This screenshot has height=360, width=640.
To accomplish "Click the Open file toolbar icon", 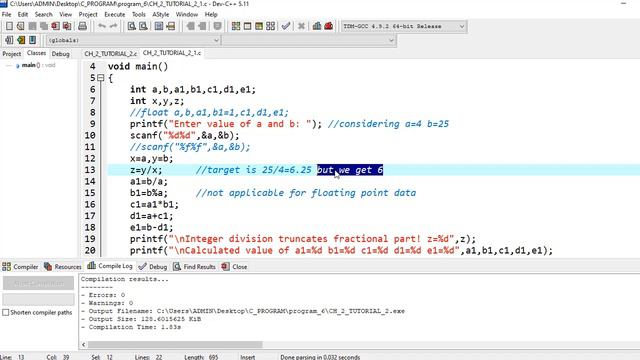I will pos(20,27).
